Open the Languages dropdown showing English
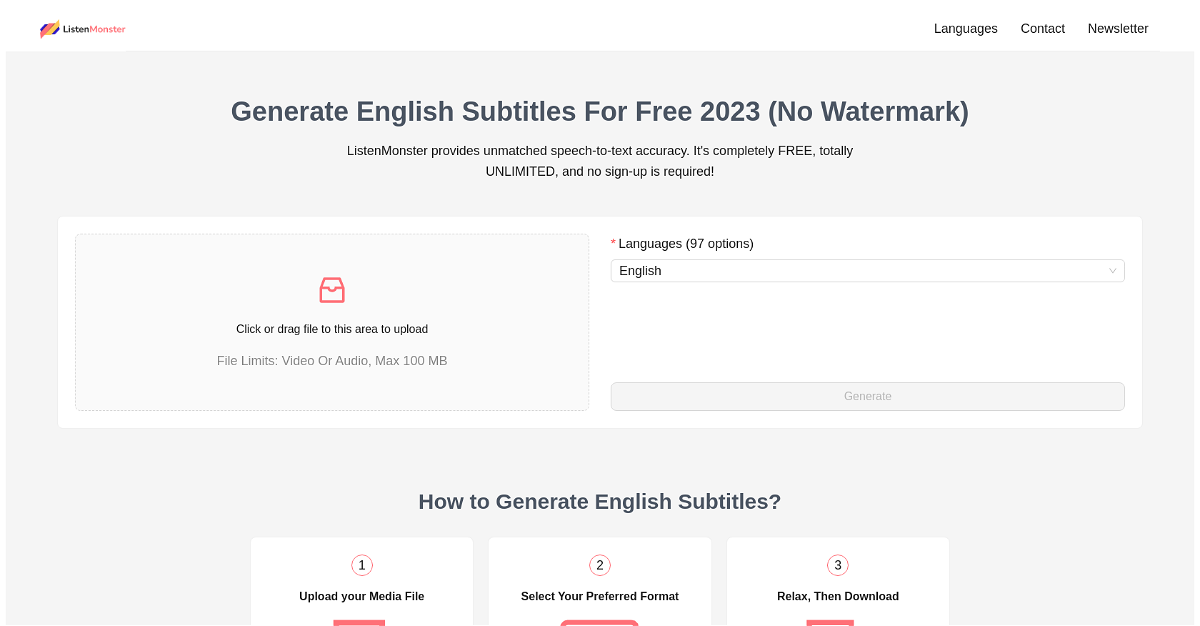 click(x=868, y=271)
